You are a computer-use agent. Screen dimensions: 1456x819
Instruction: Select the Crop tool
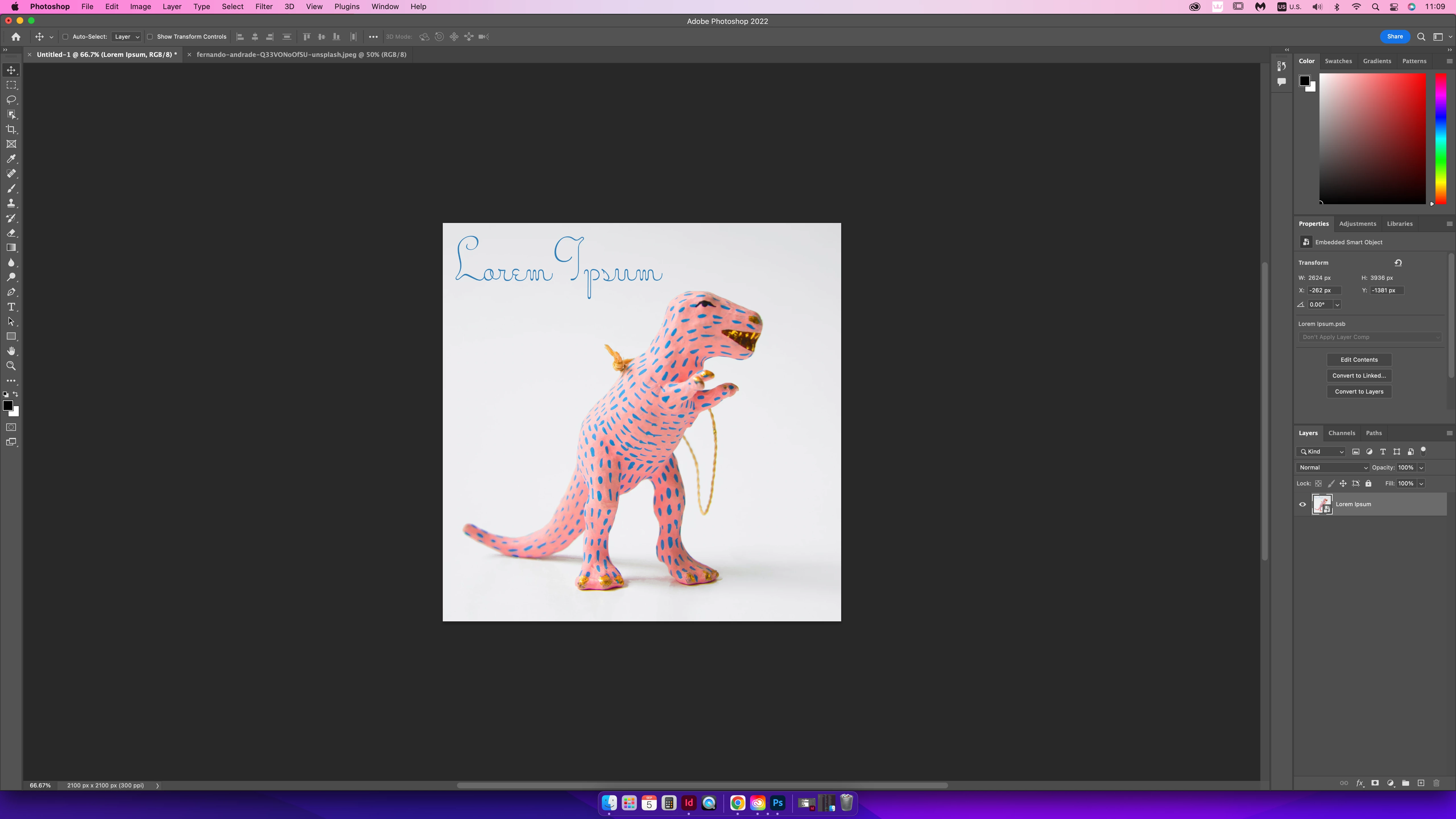11,129
